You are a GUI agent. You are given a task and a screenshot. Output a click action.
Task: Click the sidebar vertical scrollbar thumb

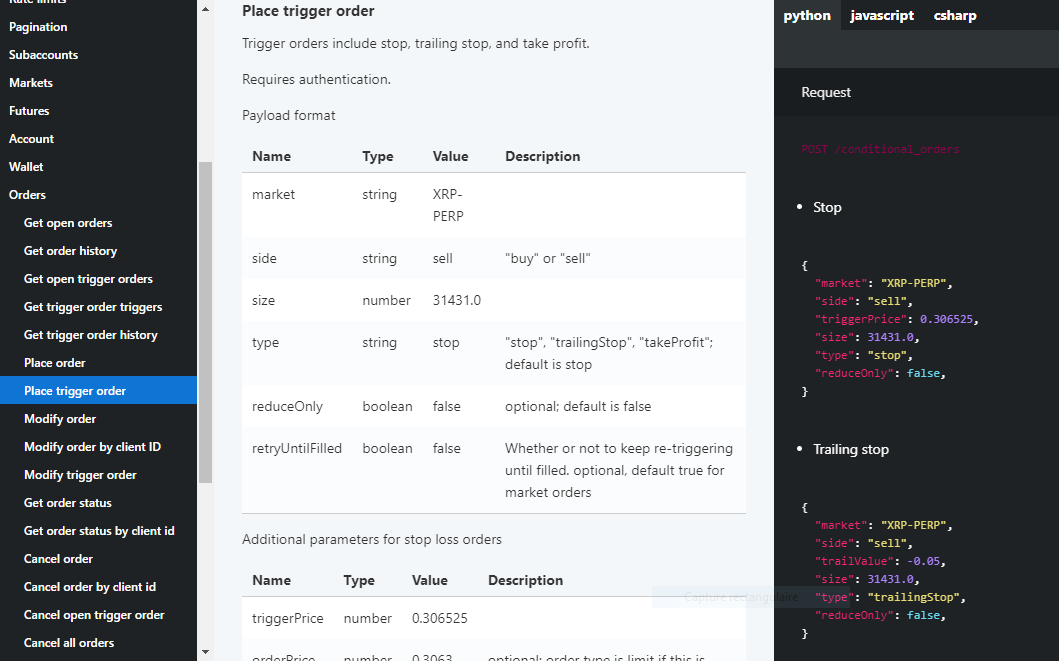point(205,320)
